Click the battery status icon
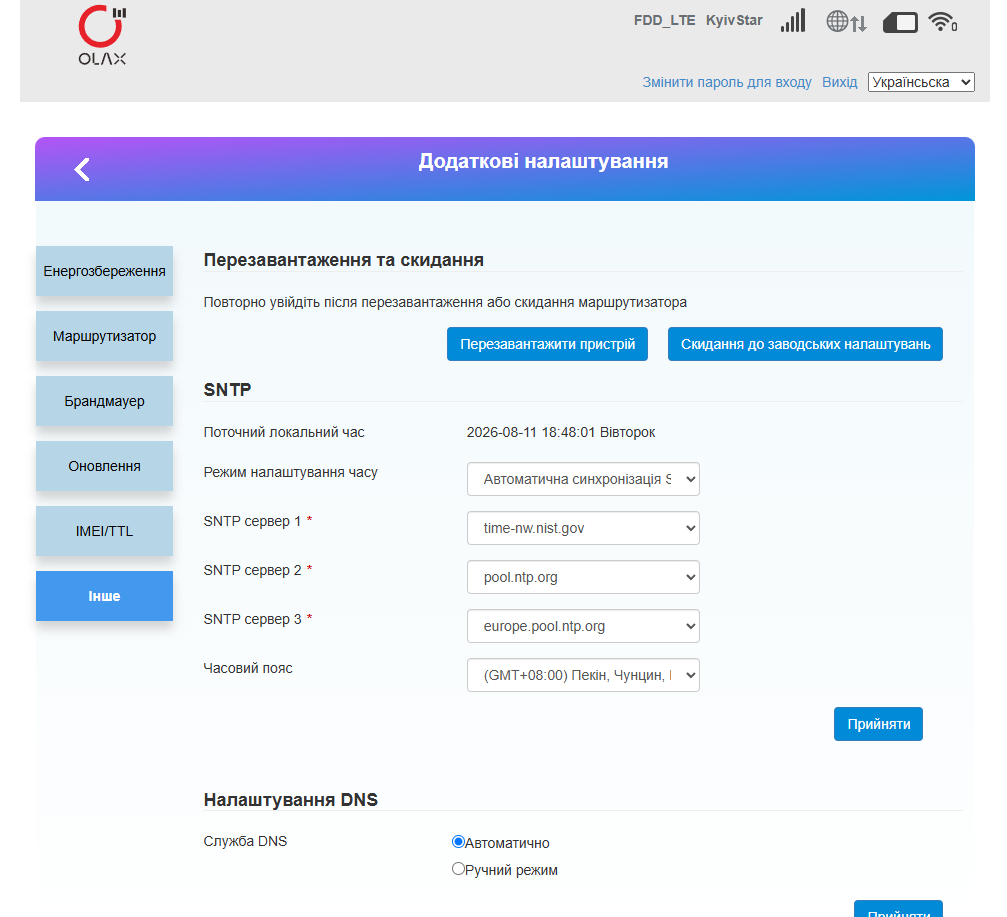Screen dimensions: 1007x917 tap(900, 23)
